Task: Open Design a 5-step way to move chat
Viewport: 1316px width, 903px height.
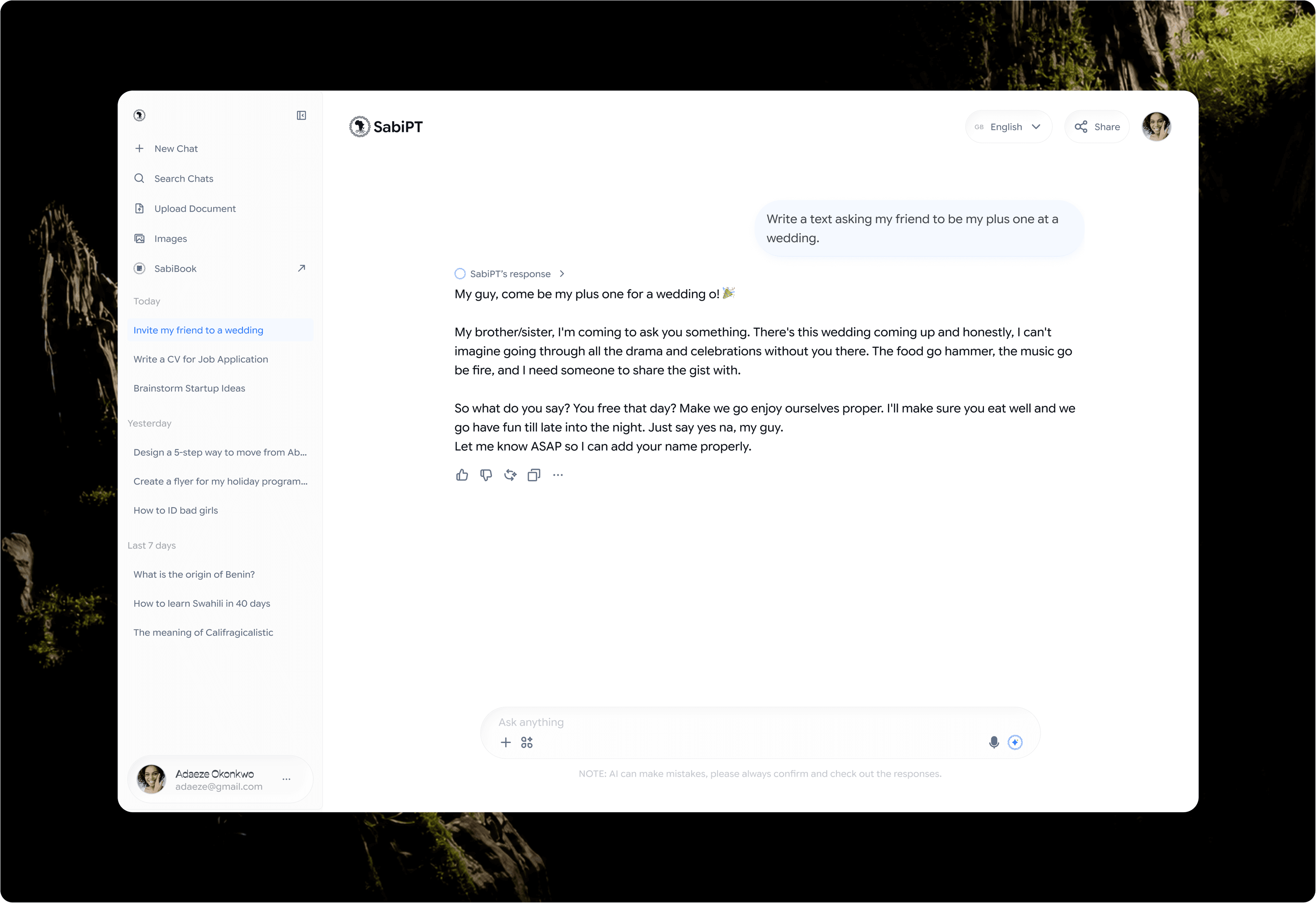Action: 220,452
